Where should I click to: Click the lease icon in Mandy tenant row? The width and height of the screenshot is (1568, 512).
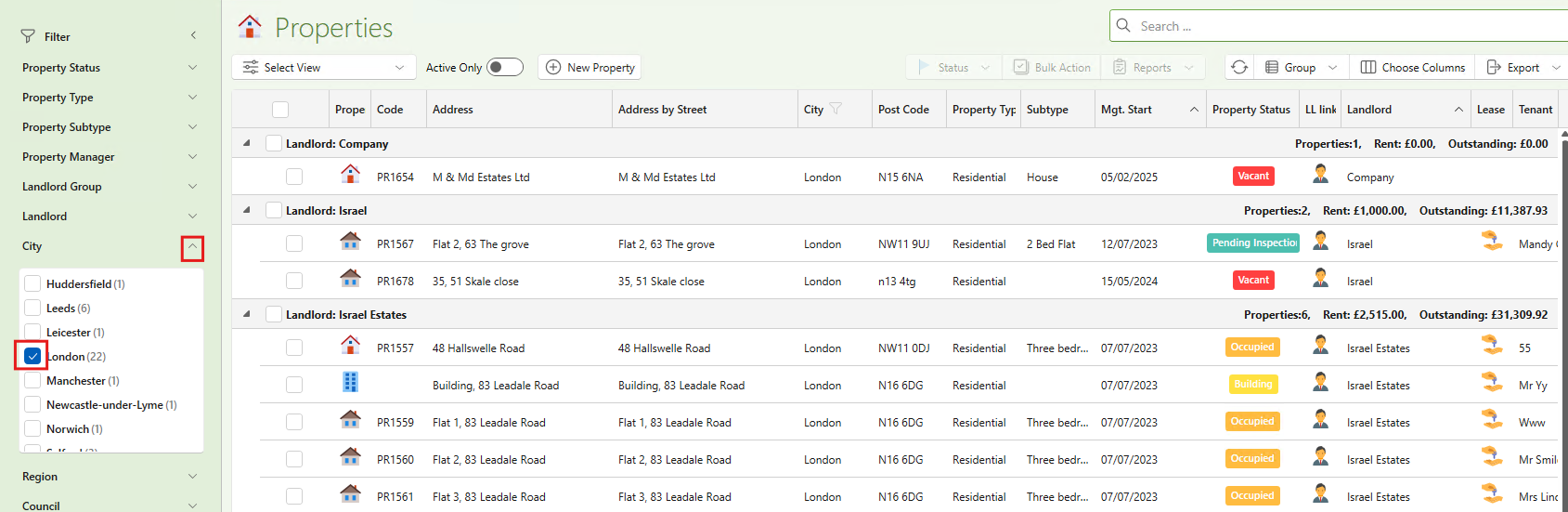tap(1492, 241)
